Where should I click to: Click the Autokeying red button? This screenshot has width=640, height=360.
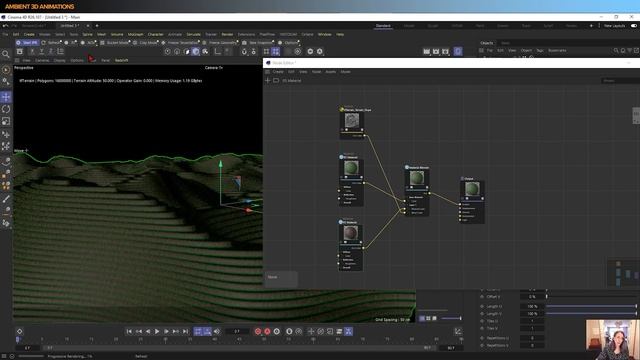[x=267, y=331]
